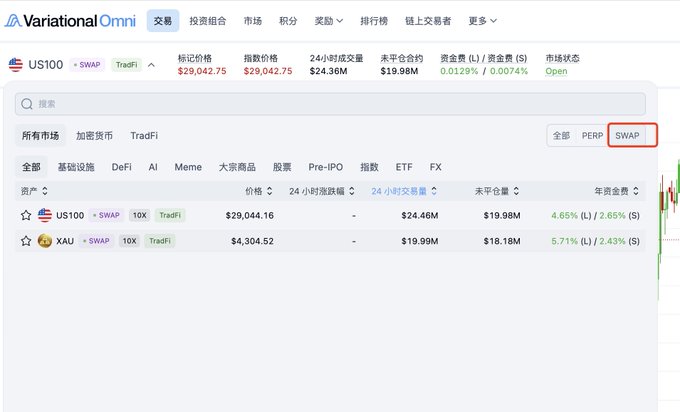Click the 10X badge in US100 row
Image resolution: width=680 pixels, height=412 pixels.
tap(139, 215)
